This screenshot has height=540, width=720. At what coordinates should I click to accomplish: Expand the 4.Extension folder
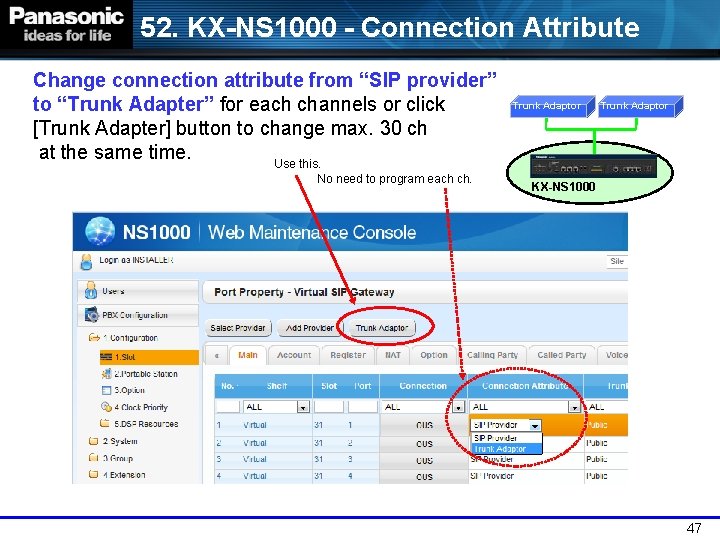pyautogui.click(x=124, y=475)
